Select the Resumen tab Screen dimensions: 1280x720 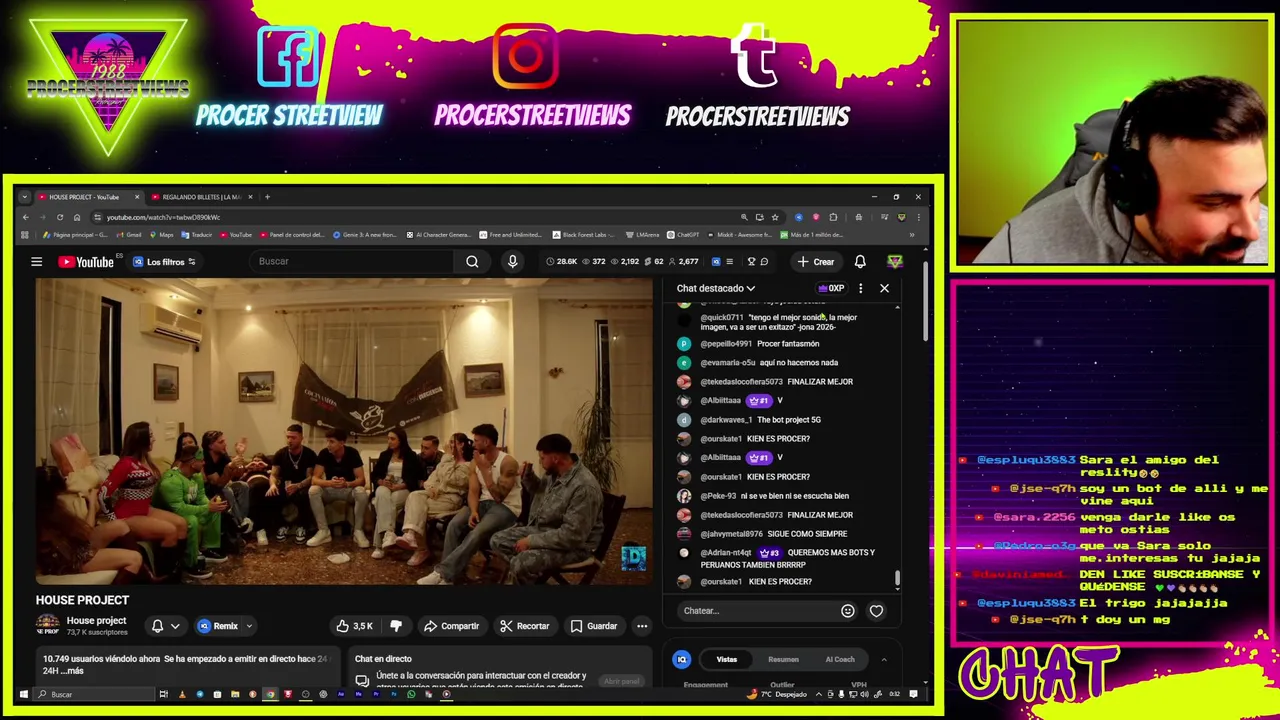pyautogui.click(x=783, y=659)
